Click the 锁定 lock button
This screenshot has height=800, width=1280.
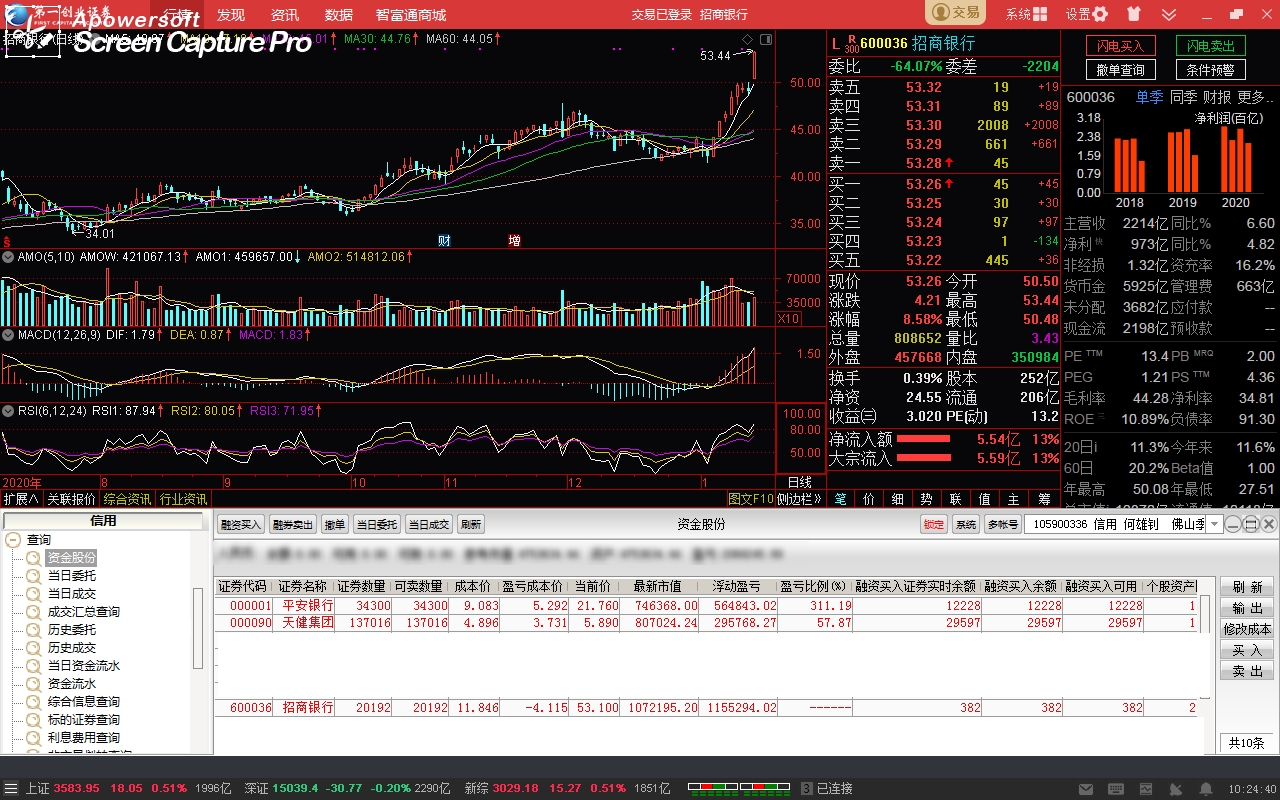click(x=934, y=524)
